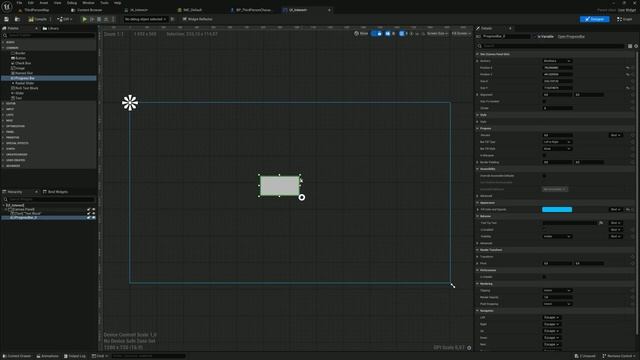Open the Output Log
The width and height of the screenshot is (640, 360).
click(75, 356)
